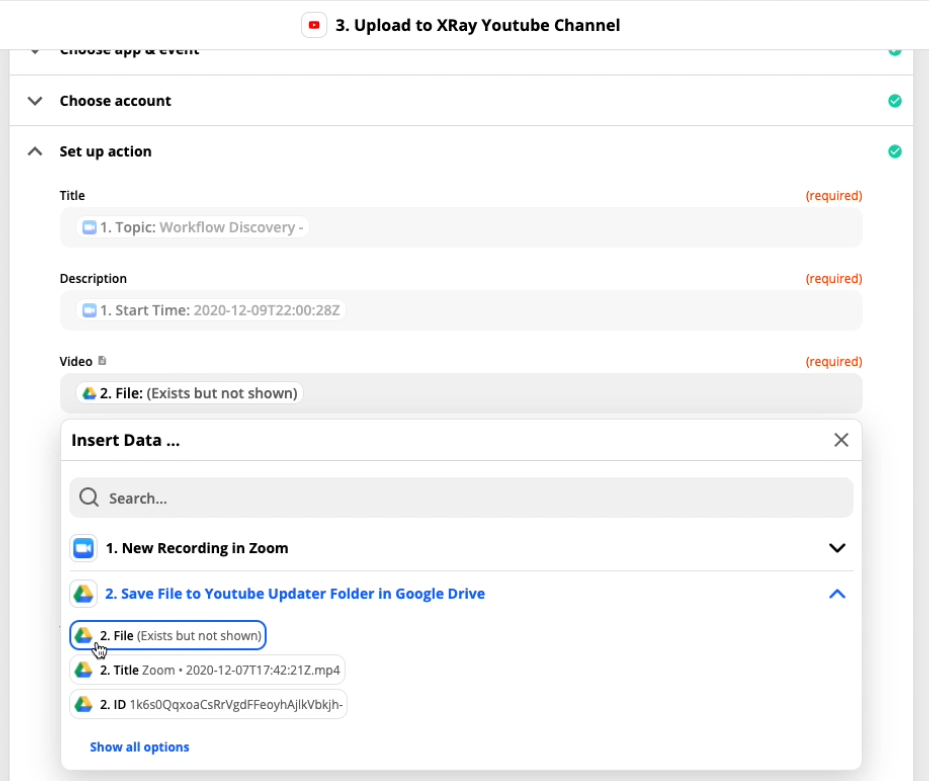Choose '2. File (Exists but not shown)' option
The image size is (929, 781).
pos(168,635)
